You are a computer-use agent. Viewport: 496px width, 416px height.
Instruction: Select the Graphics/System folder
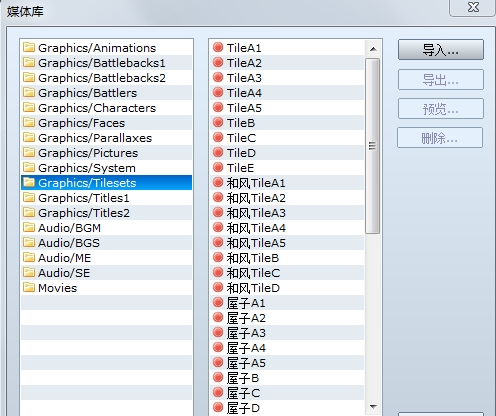(x=107, y=168)
